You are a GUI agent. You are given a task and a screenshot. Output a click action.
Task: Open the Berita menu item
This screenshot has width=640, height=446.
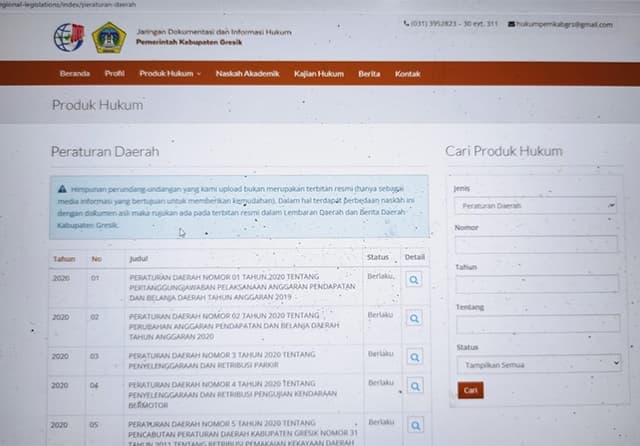point(369,74)
